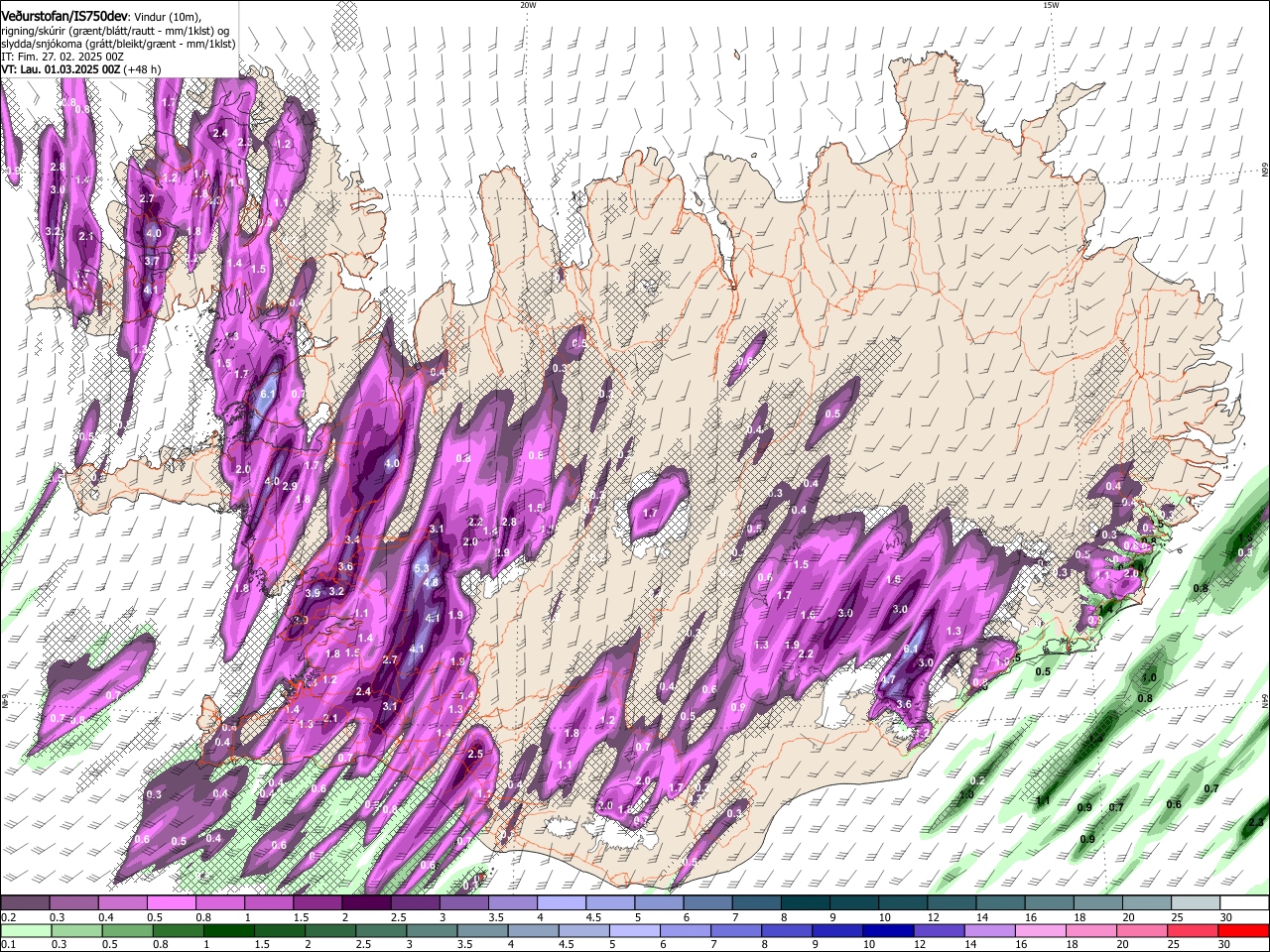Select the 'IT: Fim. 27. 02. 2025 00Z' line
The image size is (1270, 952).
pyautogui.click(x=63, y=57)
